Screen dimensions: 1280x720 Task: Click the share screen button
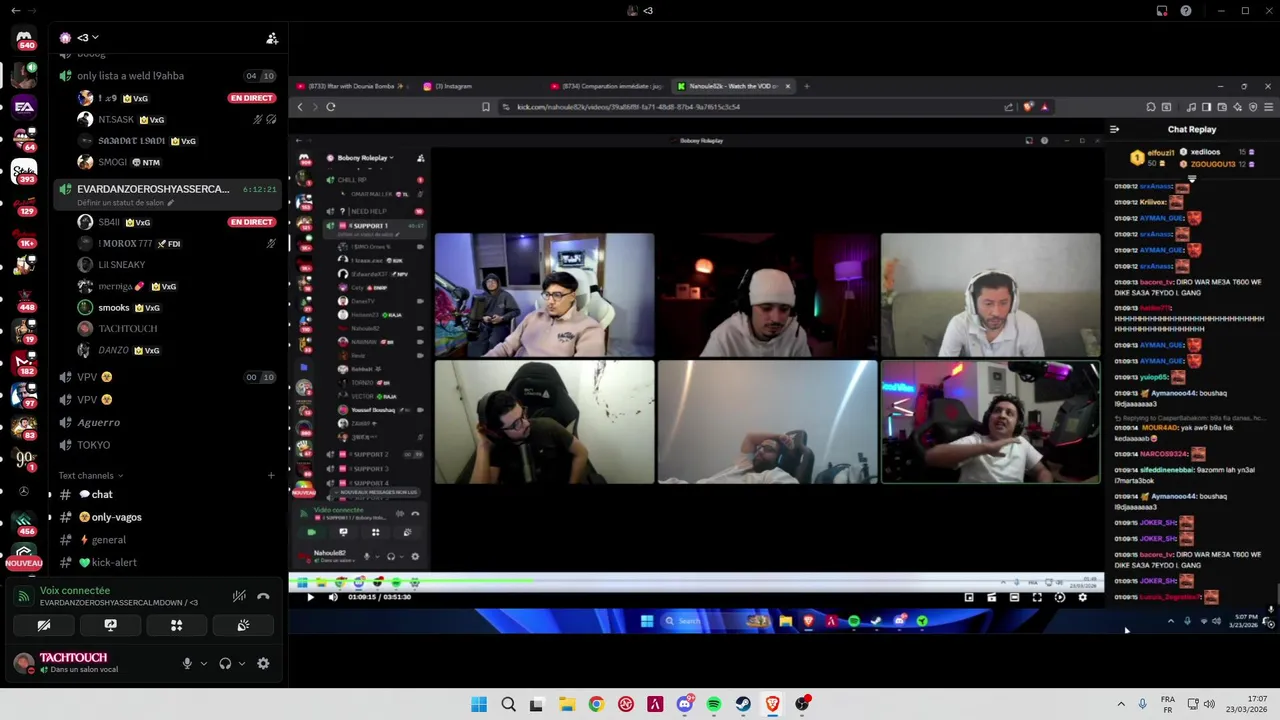click(110, 625)
